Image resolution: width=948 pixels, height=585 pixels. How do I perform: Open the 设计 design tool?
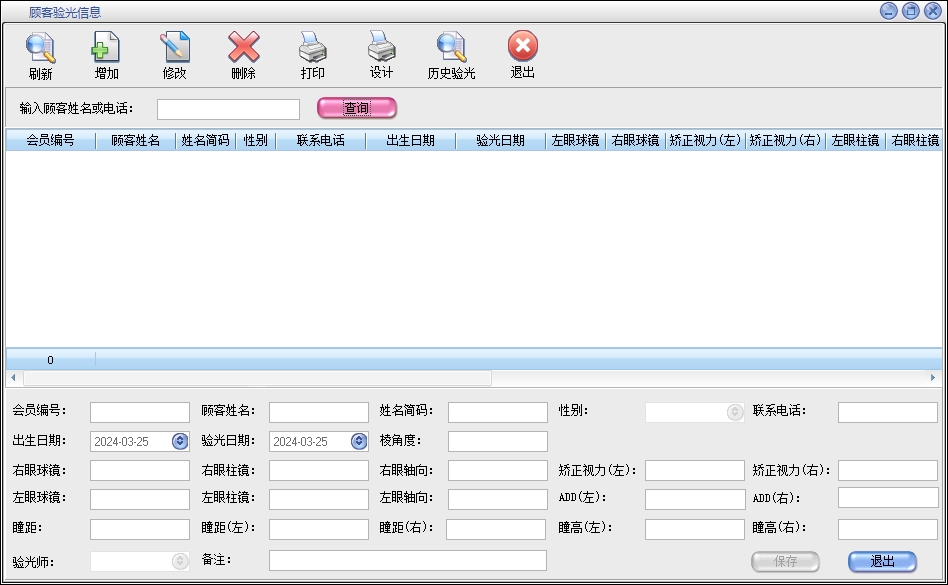(381, 48)
